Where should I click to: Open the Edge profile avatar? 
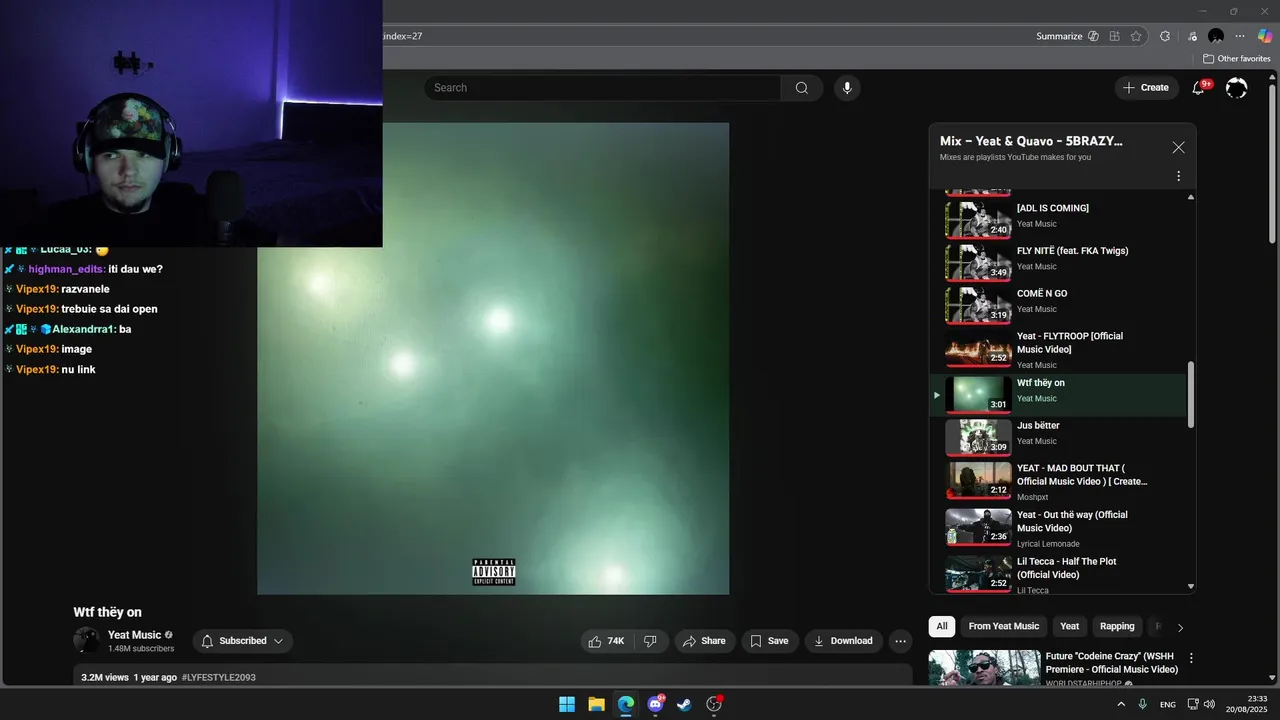pos(1216,36)
